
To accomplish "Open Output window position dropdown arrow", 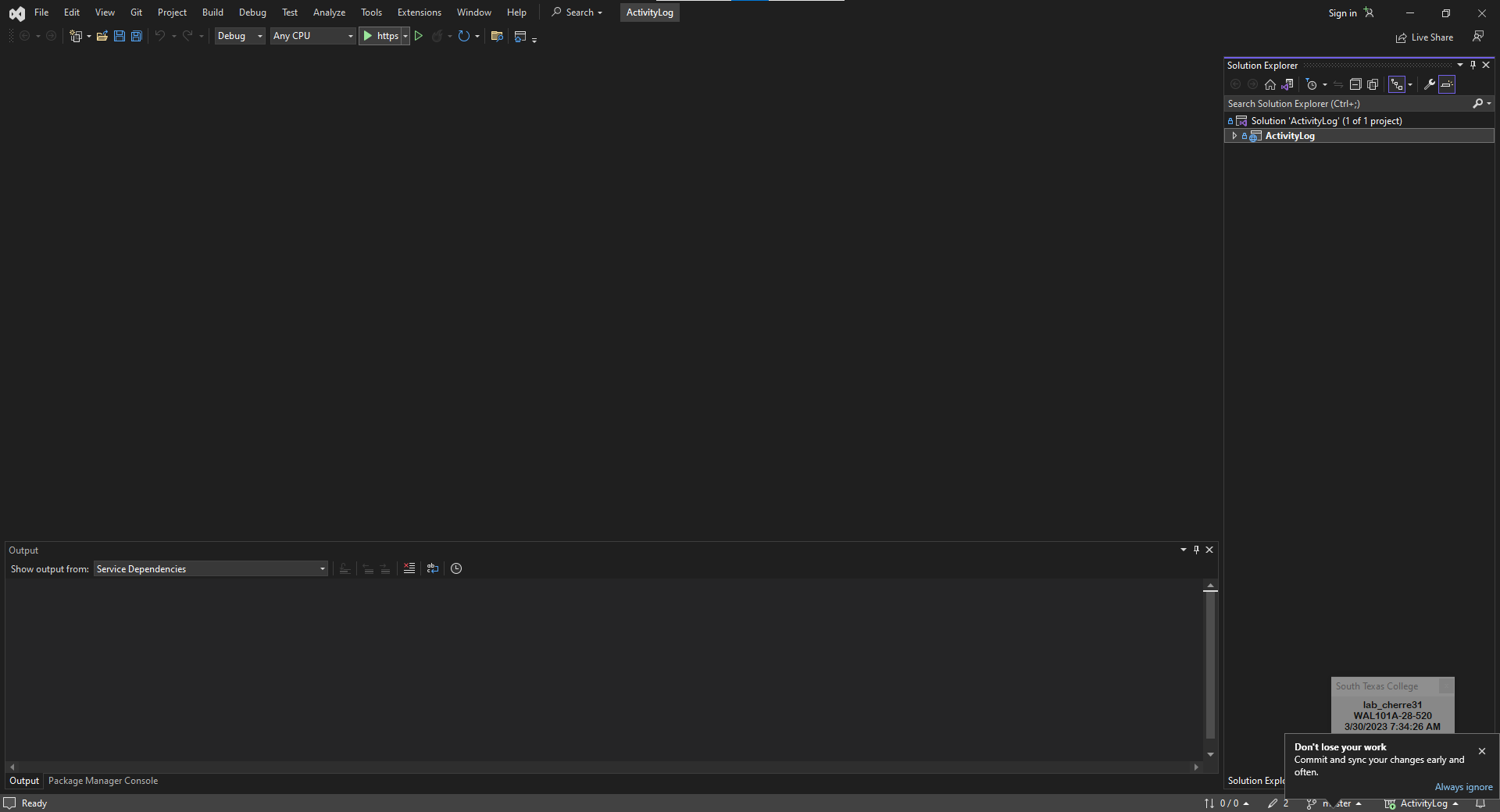I will tap(1184, 550).
